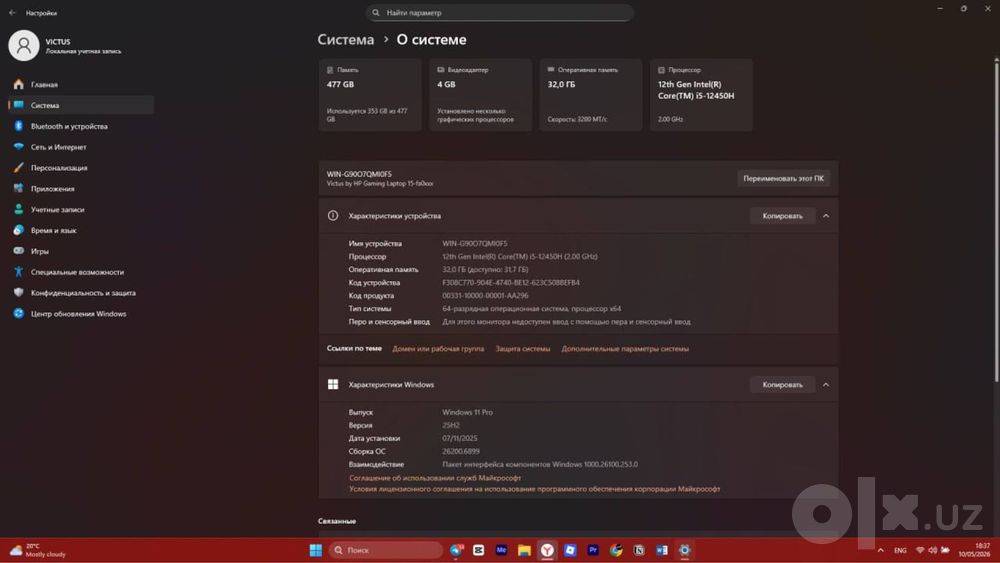
Task: Open Защита системы link
Action: coord(523,349)
